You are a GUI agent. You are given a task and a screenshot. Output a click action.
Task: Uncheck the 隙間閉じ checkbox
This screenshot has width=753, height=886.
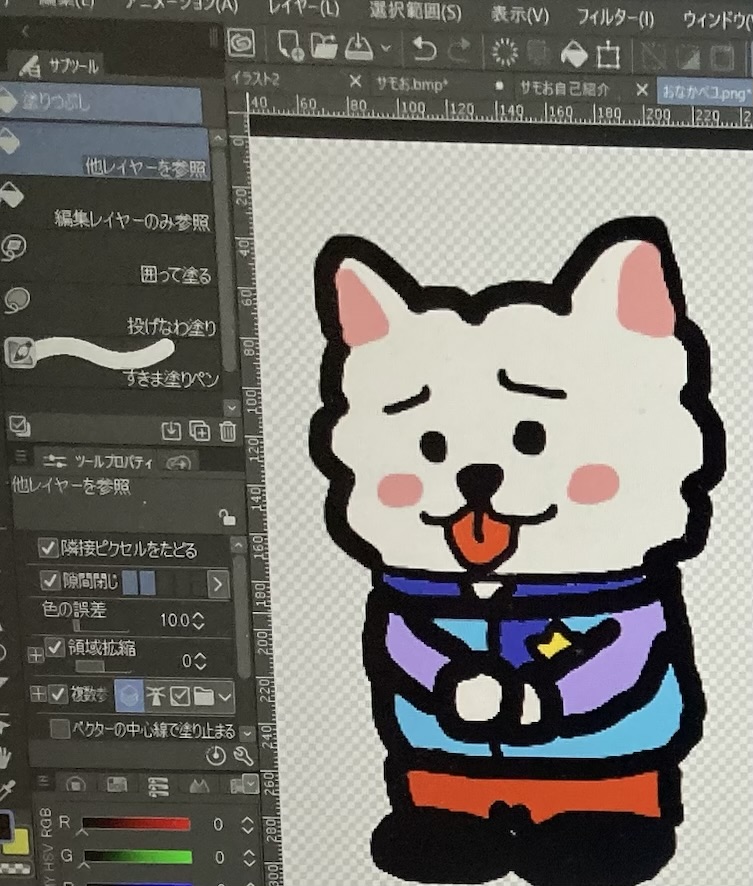point(50,580)
